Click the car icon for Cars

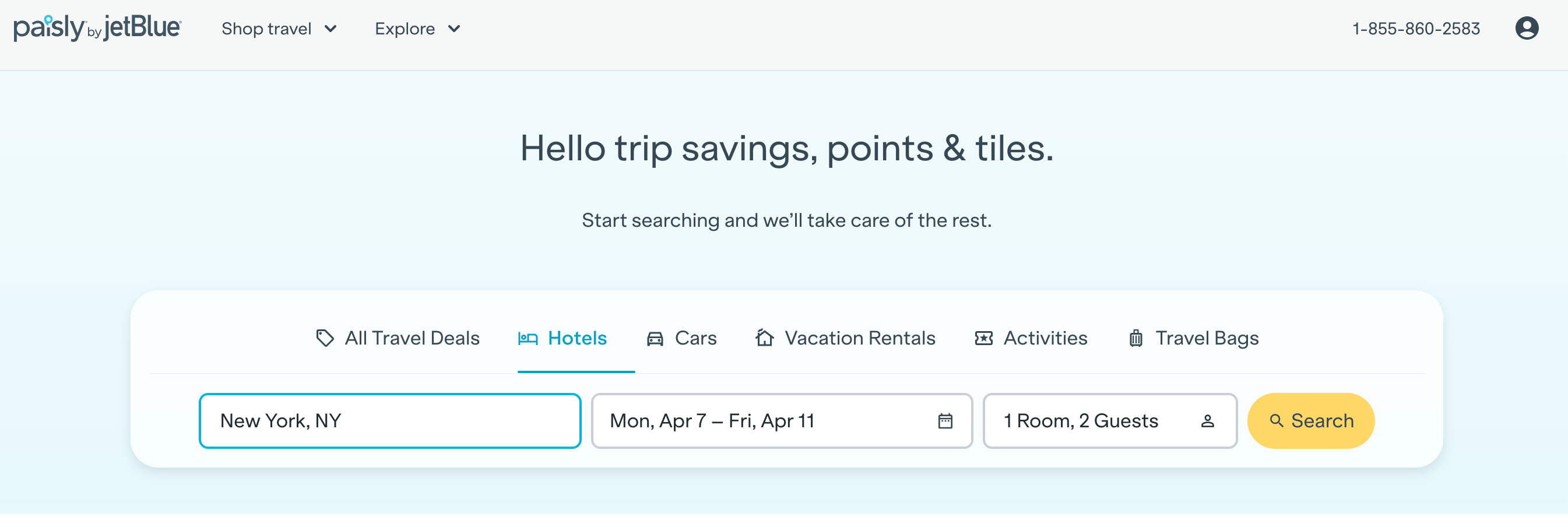pos(655,338)
